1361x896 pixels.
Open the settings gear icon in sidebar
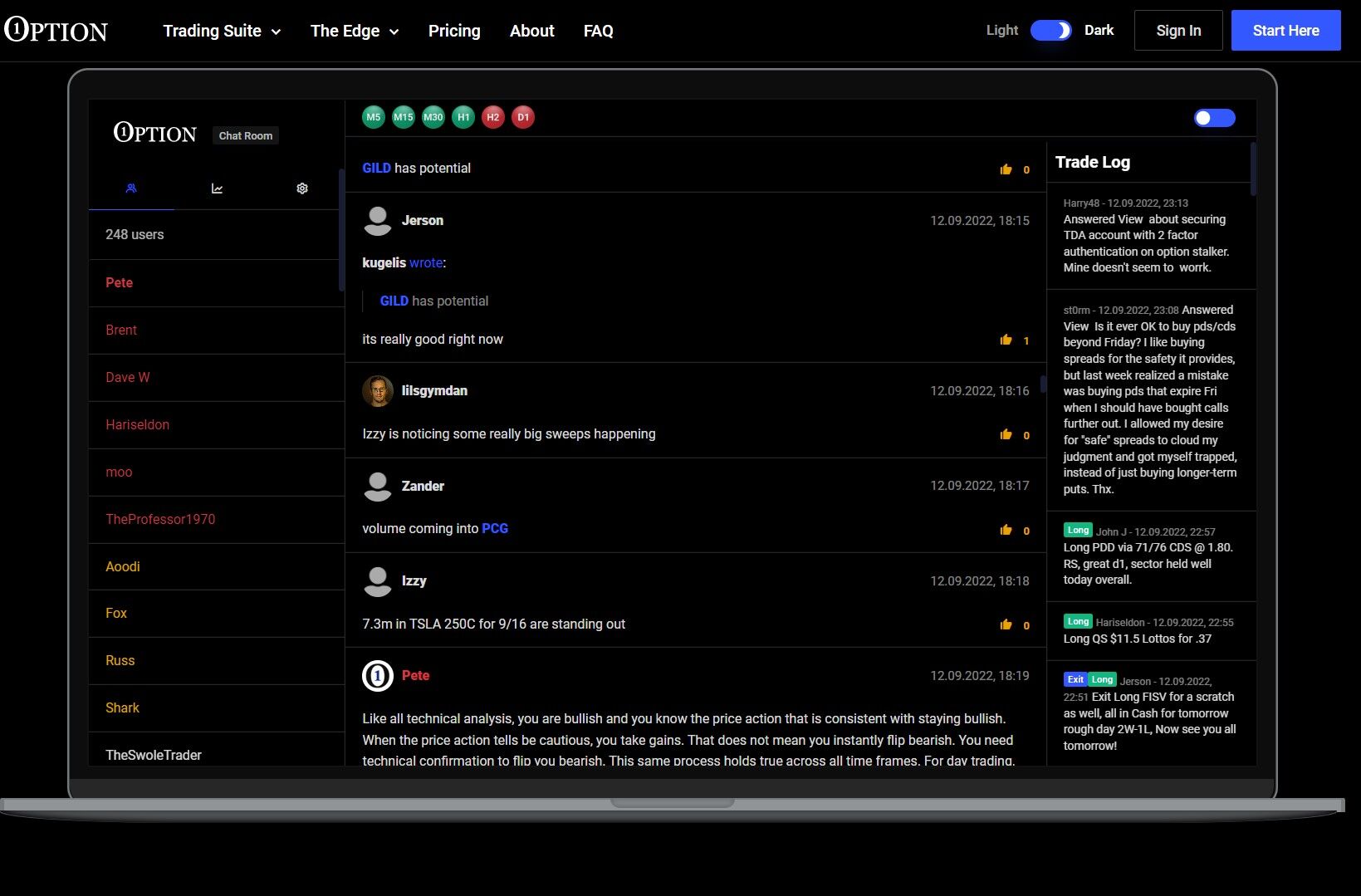click(302, 189)
